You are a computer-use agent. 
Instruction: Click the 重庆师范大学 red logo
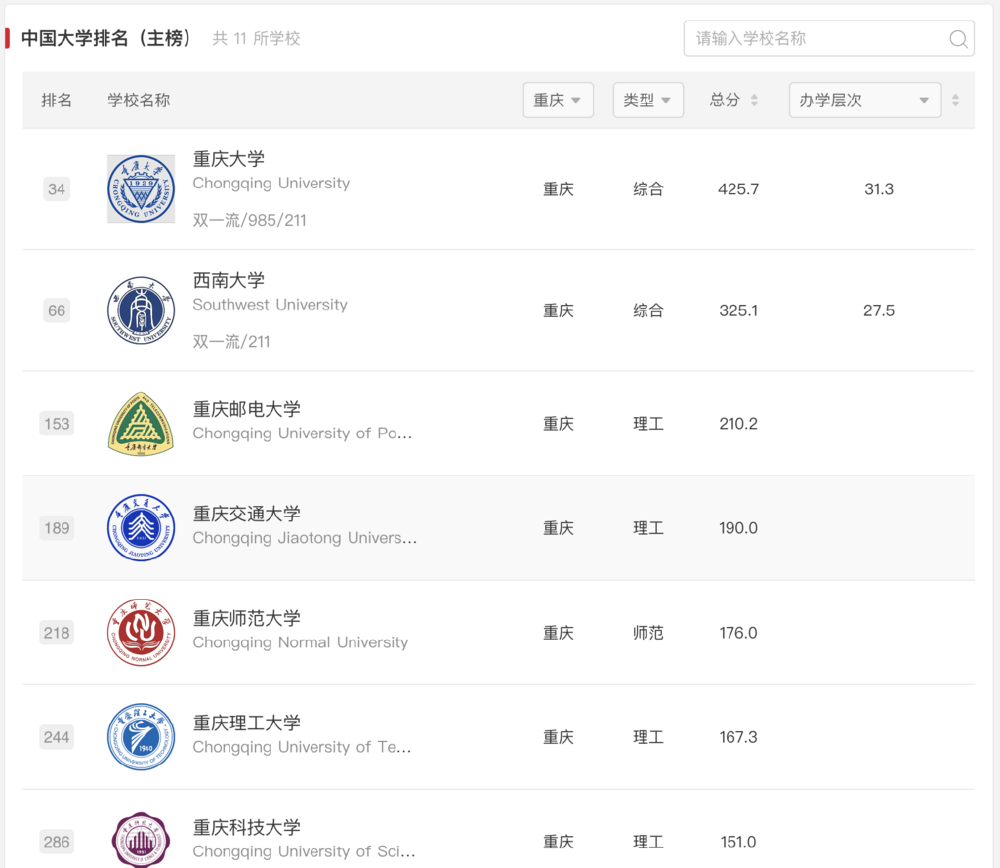pyautogui.click(x=141, y=633)
